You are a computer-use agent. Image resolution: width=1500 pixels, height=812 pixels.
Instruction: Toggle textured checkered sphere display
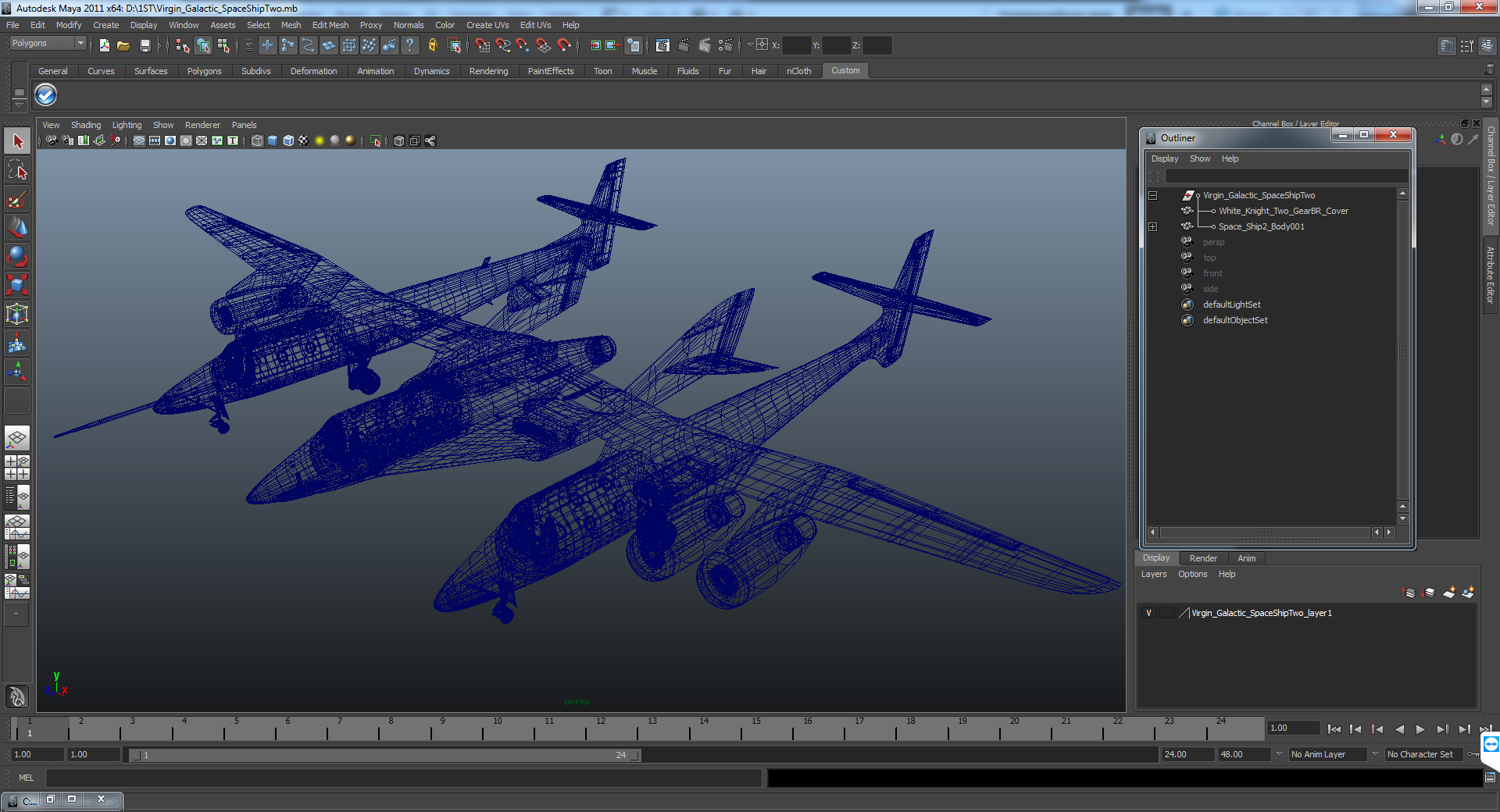(x=304, y=141)
